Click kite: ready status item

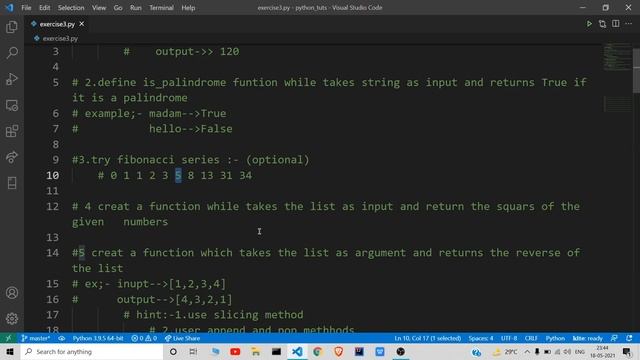[588, 338]
